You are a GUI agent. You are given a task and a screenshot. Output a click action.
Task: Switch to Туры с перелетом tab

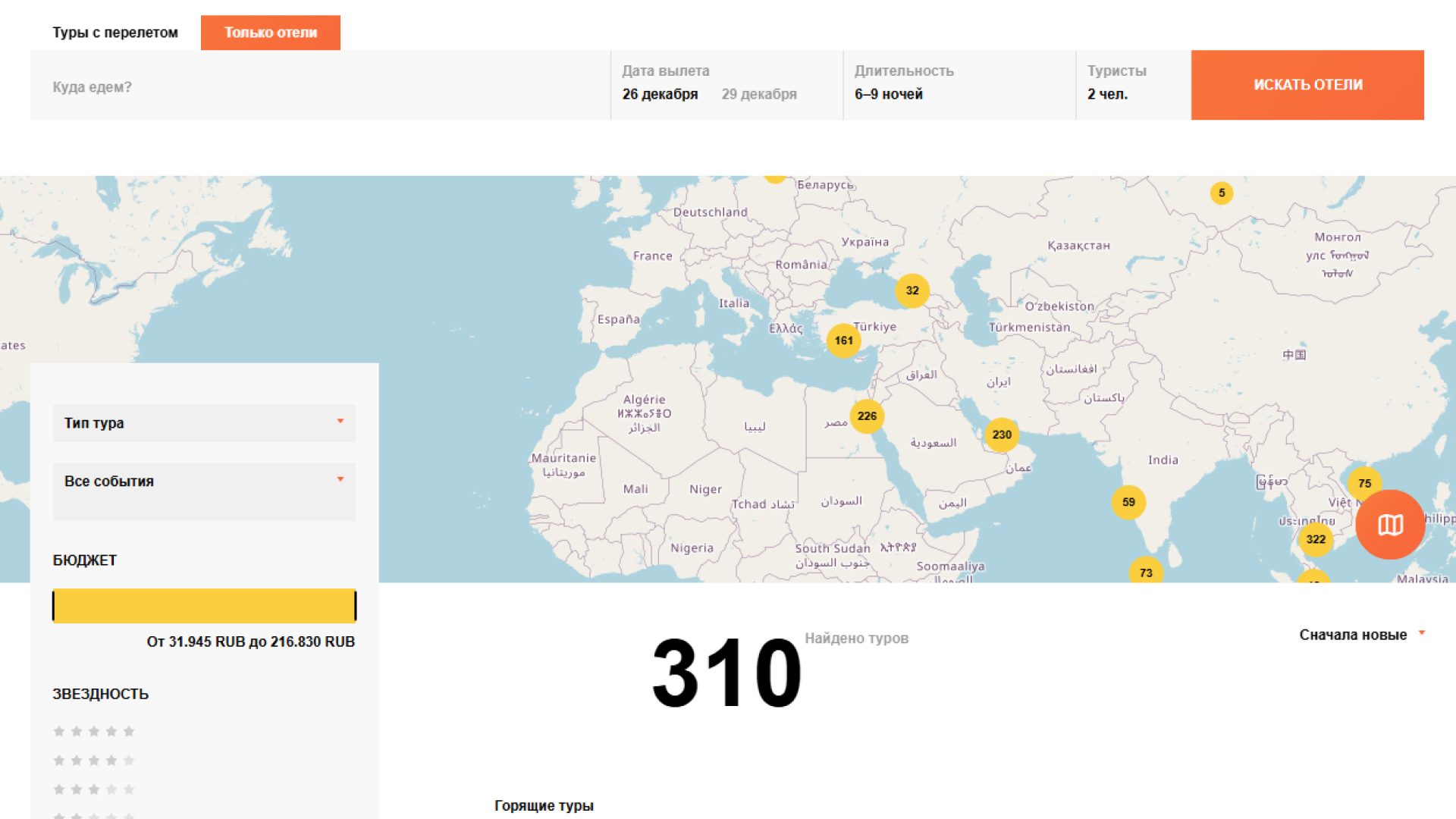[x=115, y=33]
